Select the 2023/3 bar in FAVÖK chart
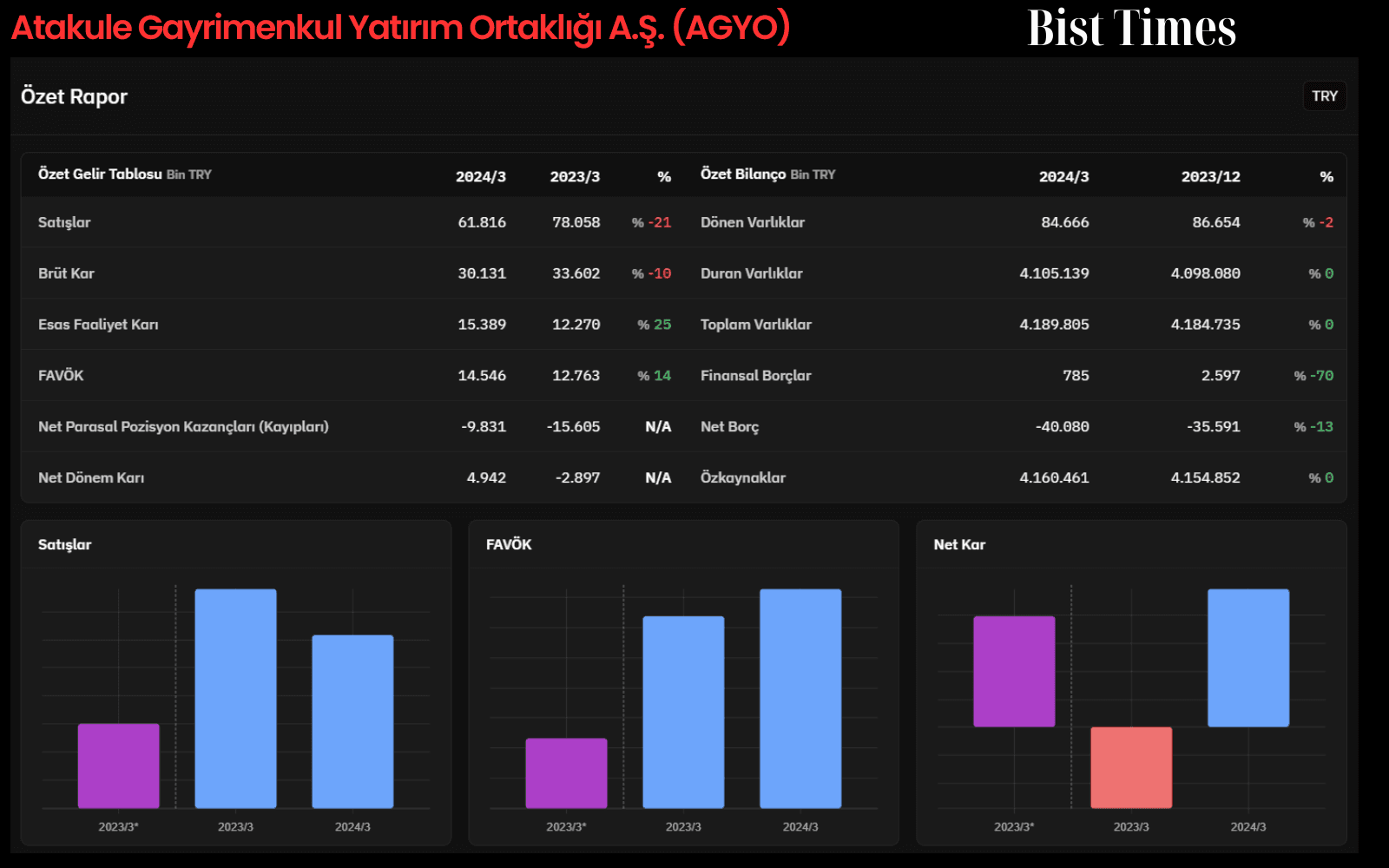1389x868 pixels. tap(683, 712)
